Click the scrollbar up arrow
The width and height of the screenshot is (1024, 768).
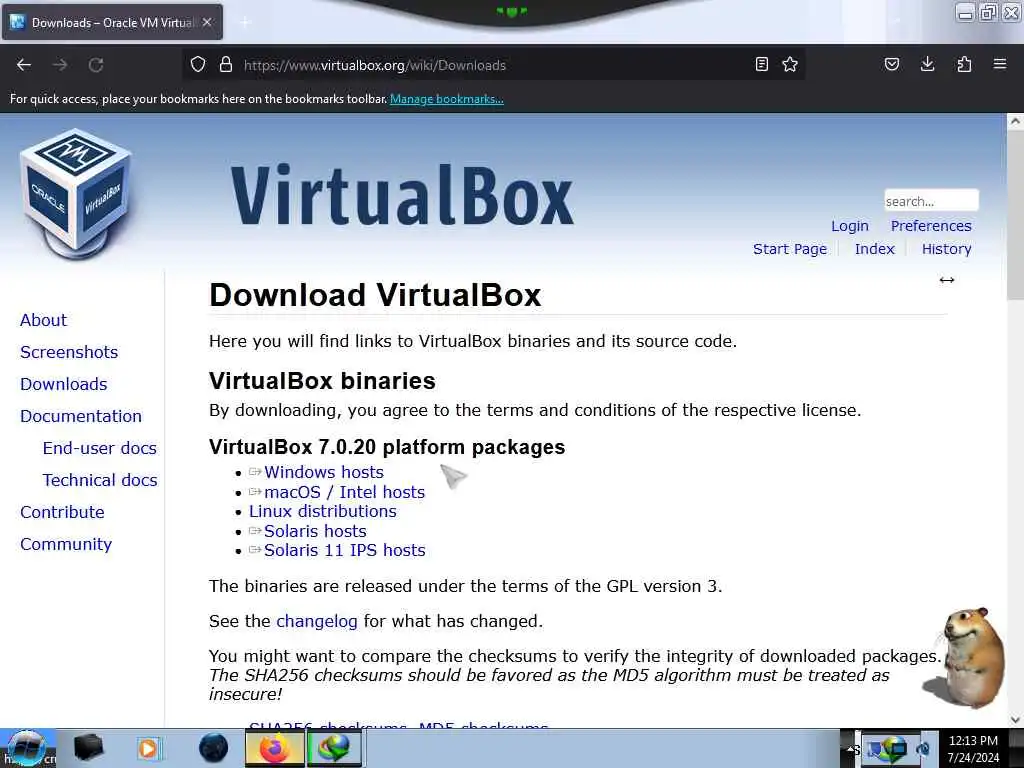[x=1015, y=121]
